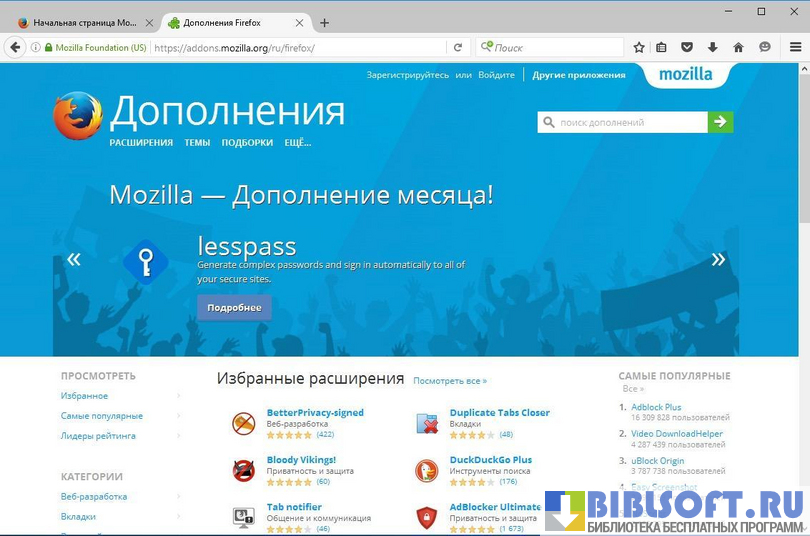
Task: Open the ЕЩЁ... menu
Action: [x=298, y=143]
